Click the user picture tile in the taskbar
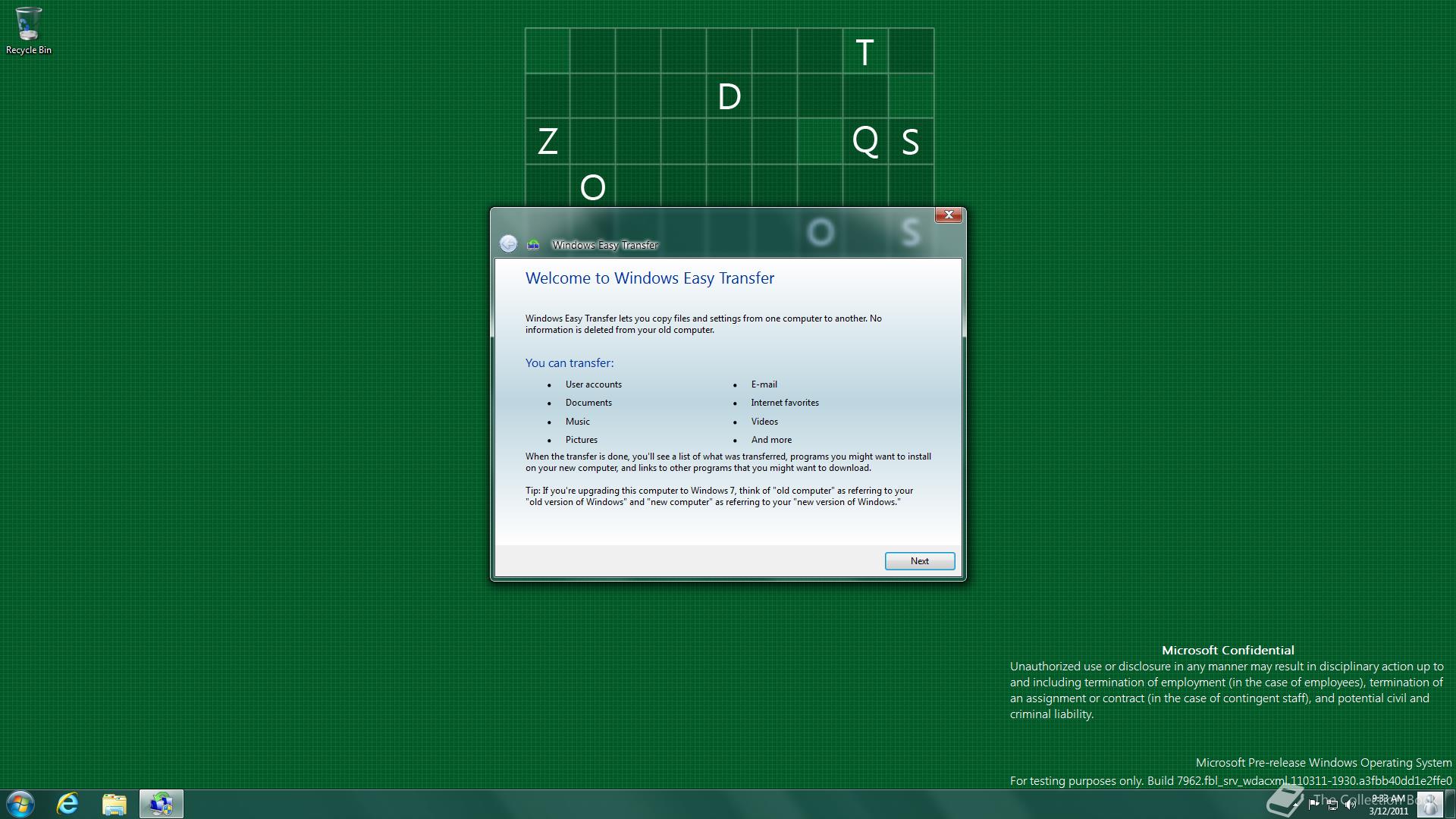This screenshot has width=1456, height=819. tap(1429, 805)
